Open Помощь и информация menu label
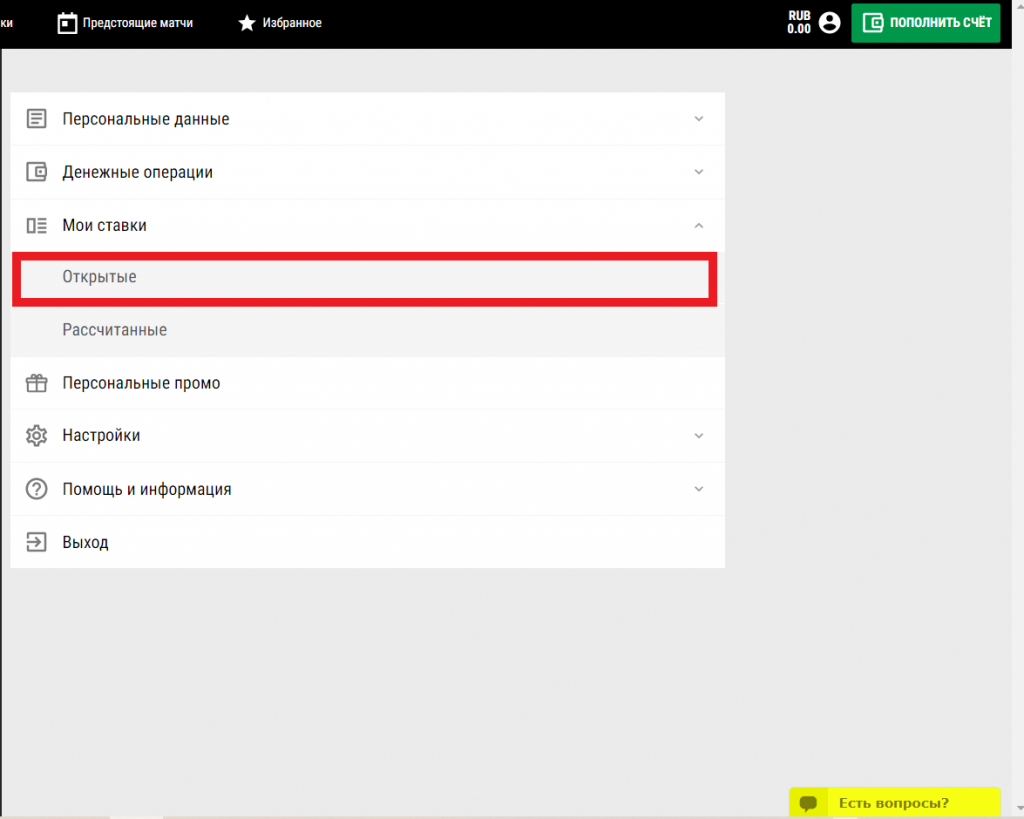The height and width of the screenshot is (819, 1024). (x=147, y=489)
